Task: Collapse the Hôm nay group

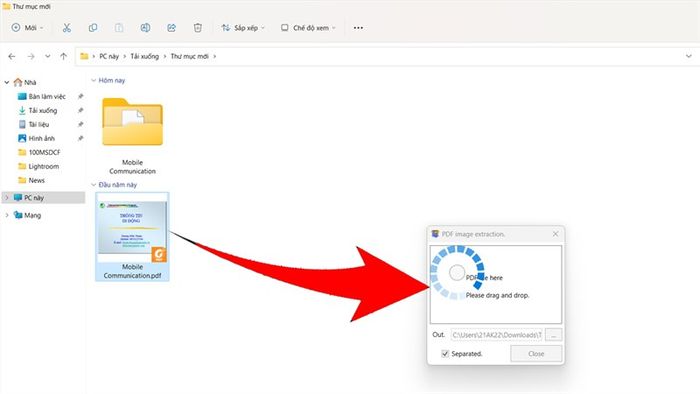Action: pyautogui.click(x=93, y=80)
